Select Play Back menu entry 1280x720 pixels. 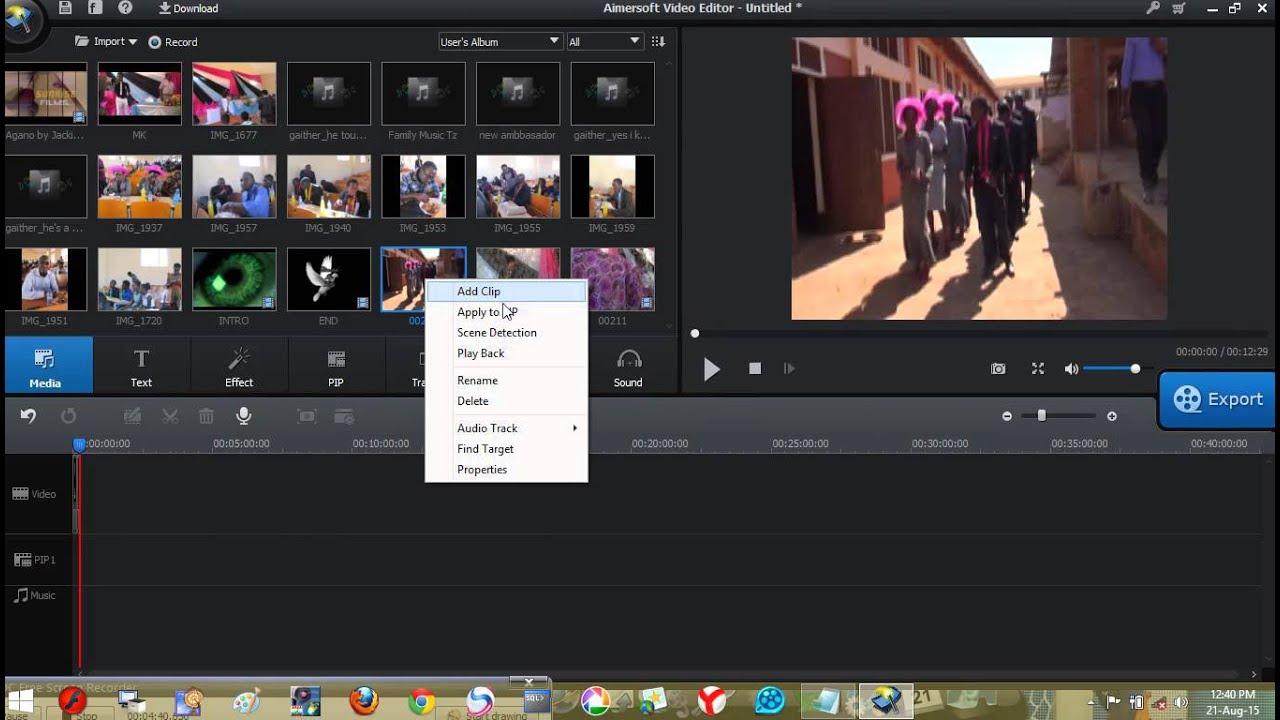click(x=506, y=353)
